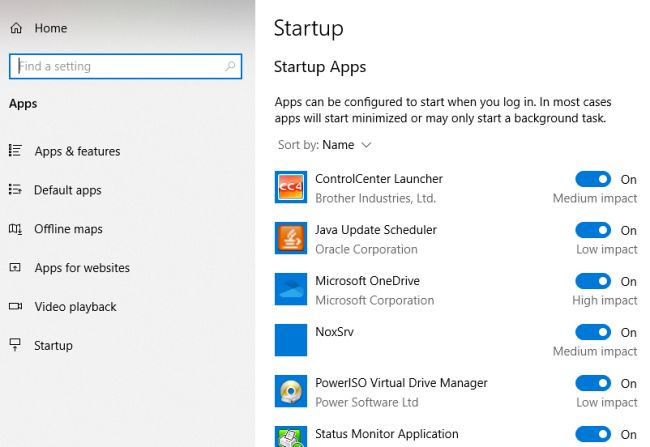Click Low impact label for PowerISO
Image resolution: width=650 pixels, height=447 pixels.
tap(606, 402)
